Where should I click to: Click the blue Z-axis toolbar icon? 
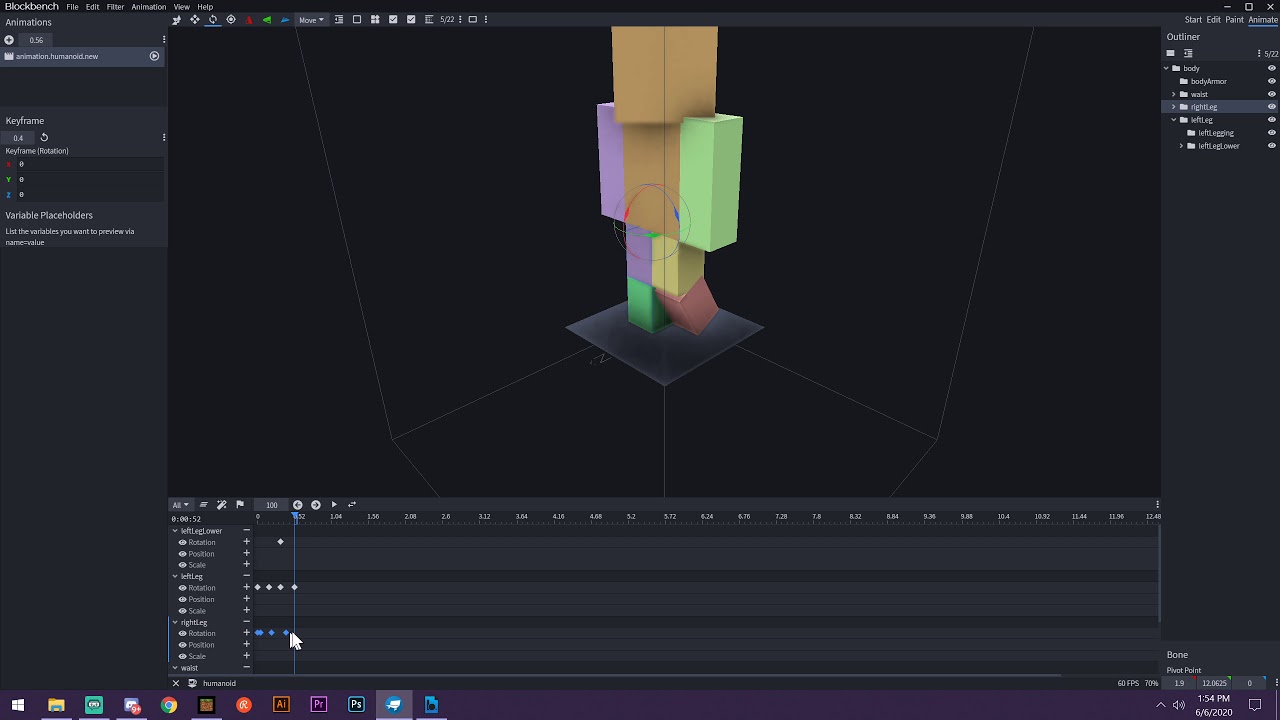coord(285,19)
